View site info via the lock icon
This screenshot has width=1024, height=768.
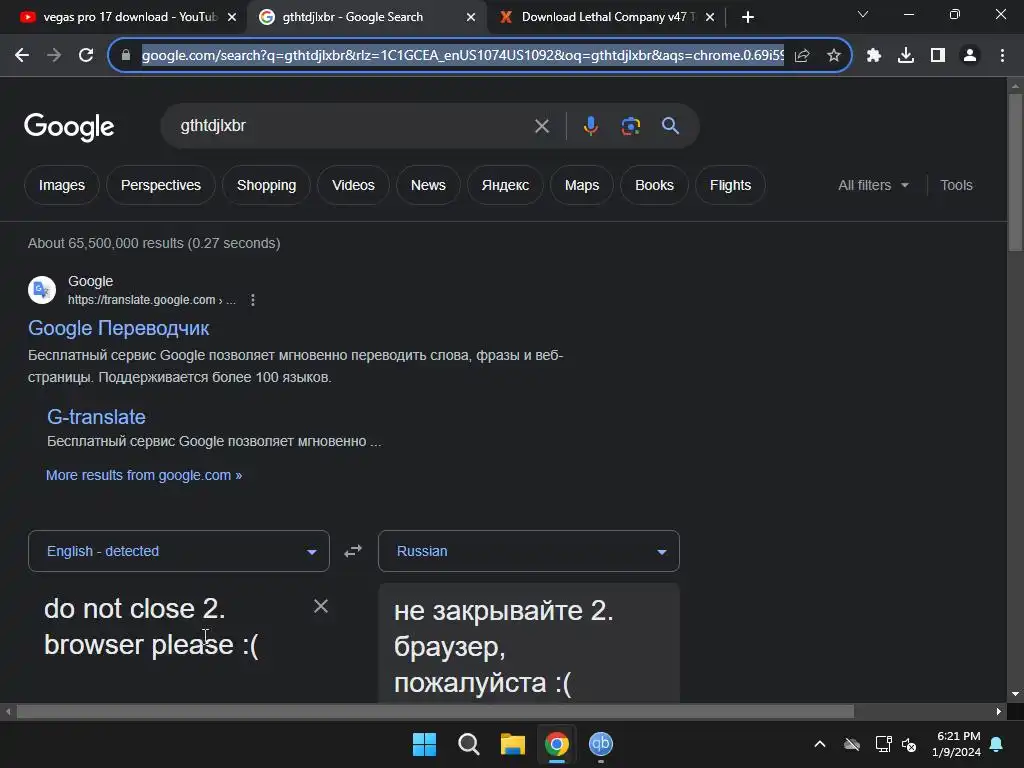point(126,56)
